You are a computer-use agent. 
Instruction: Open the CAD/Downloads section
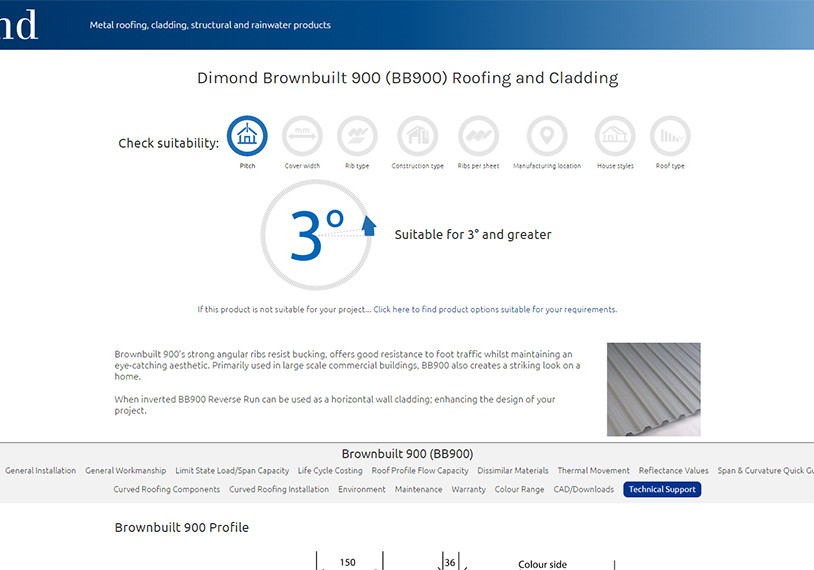(x=584, y=489)
